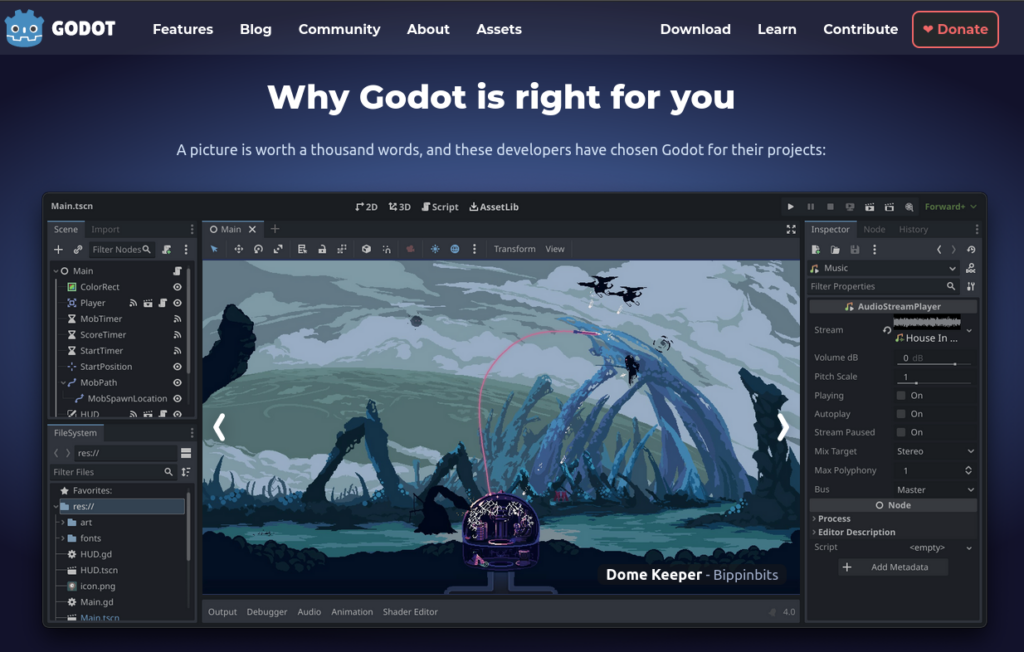This screenshot has width=1024, height=652.
Task: Toggle visibility eye of ColorRect node
Action: 177,287
